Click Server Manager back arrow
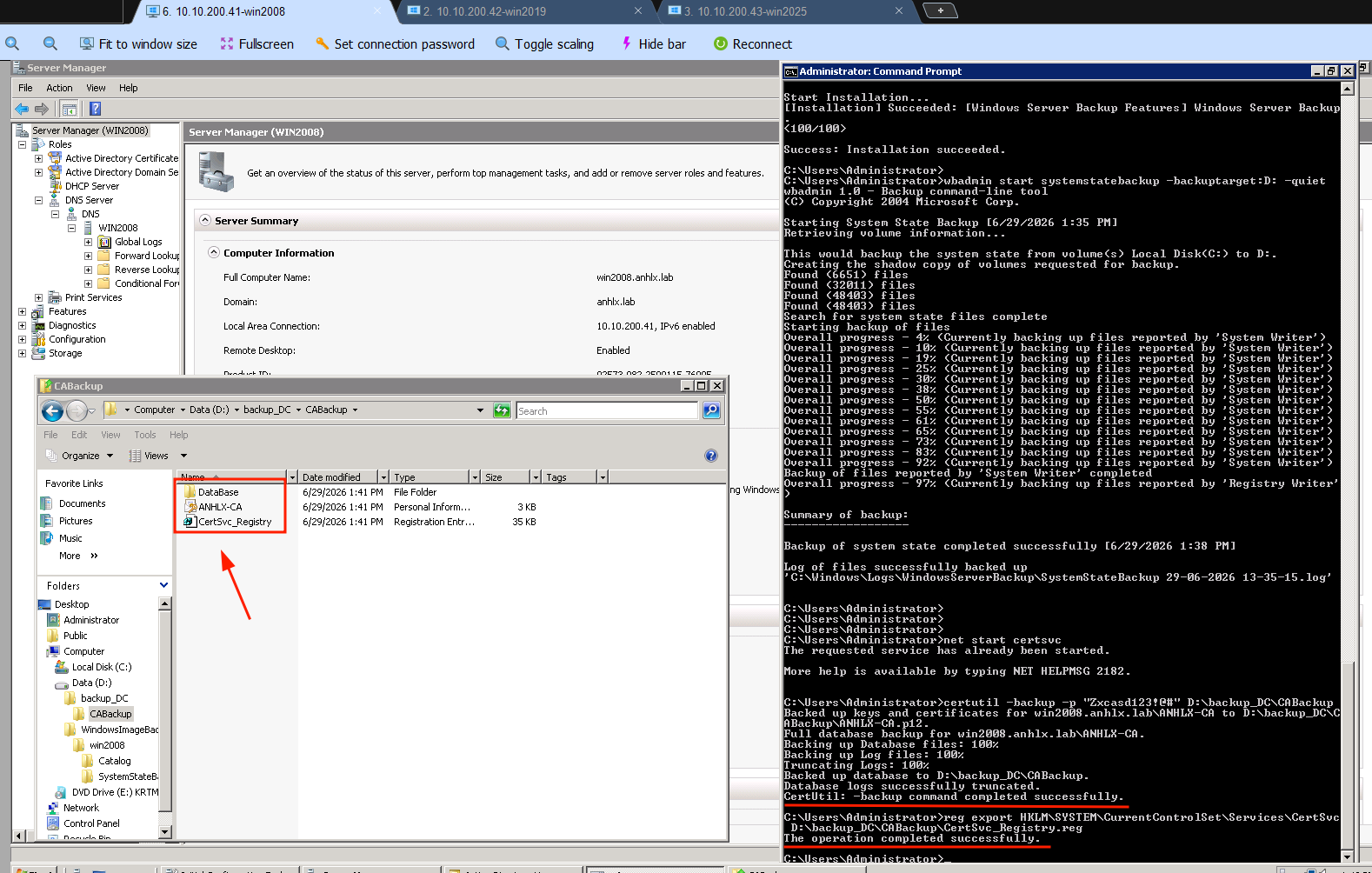Viewport: 1372px width, 873px height. click(x=22, y=109)
